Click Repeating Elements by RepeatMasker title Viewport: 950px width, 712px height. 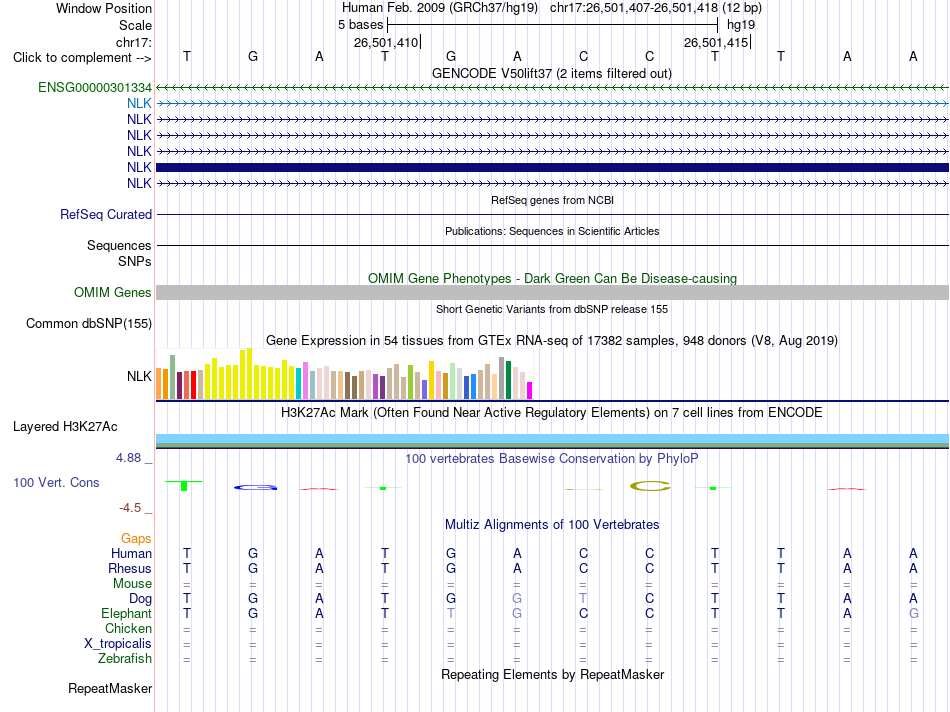point(553,674)
